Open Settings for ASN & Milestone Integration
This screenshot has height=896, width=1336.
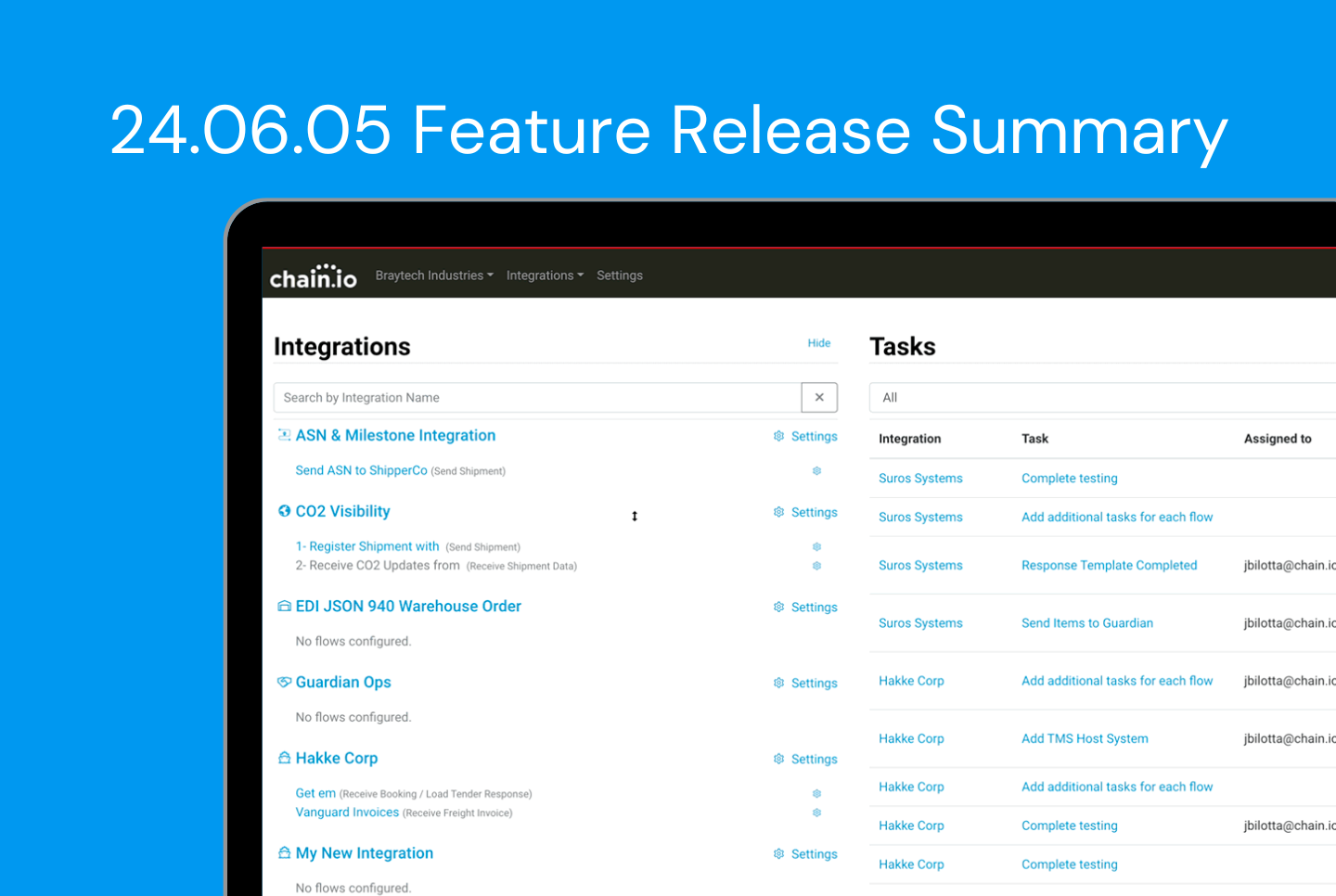point(814,437)
